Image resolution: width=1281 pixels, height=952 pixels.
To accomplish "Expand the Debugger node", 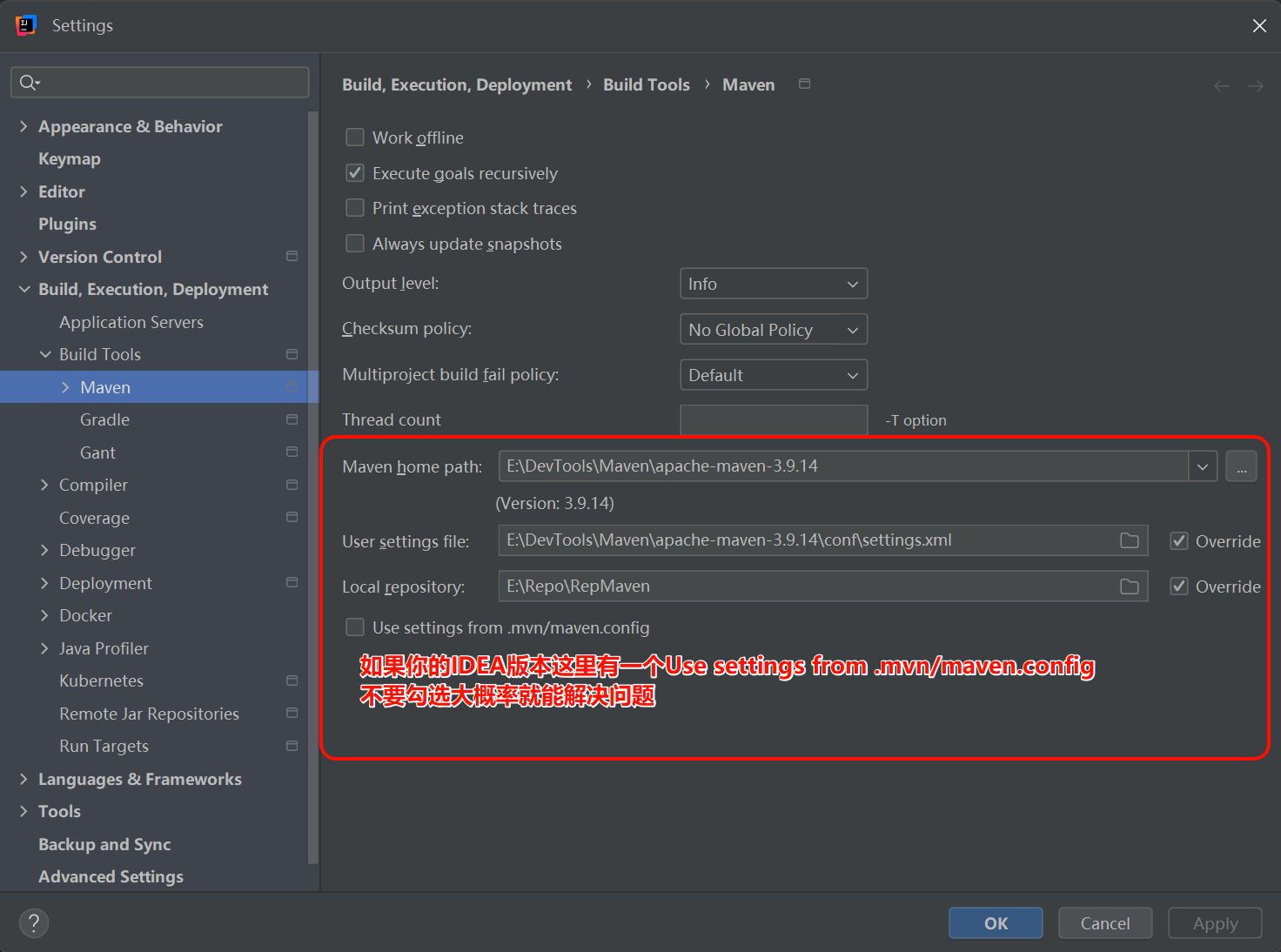I will pyautogui.click(x=44, y=550).
